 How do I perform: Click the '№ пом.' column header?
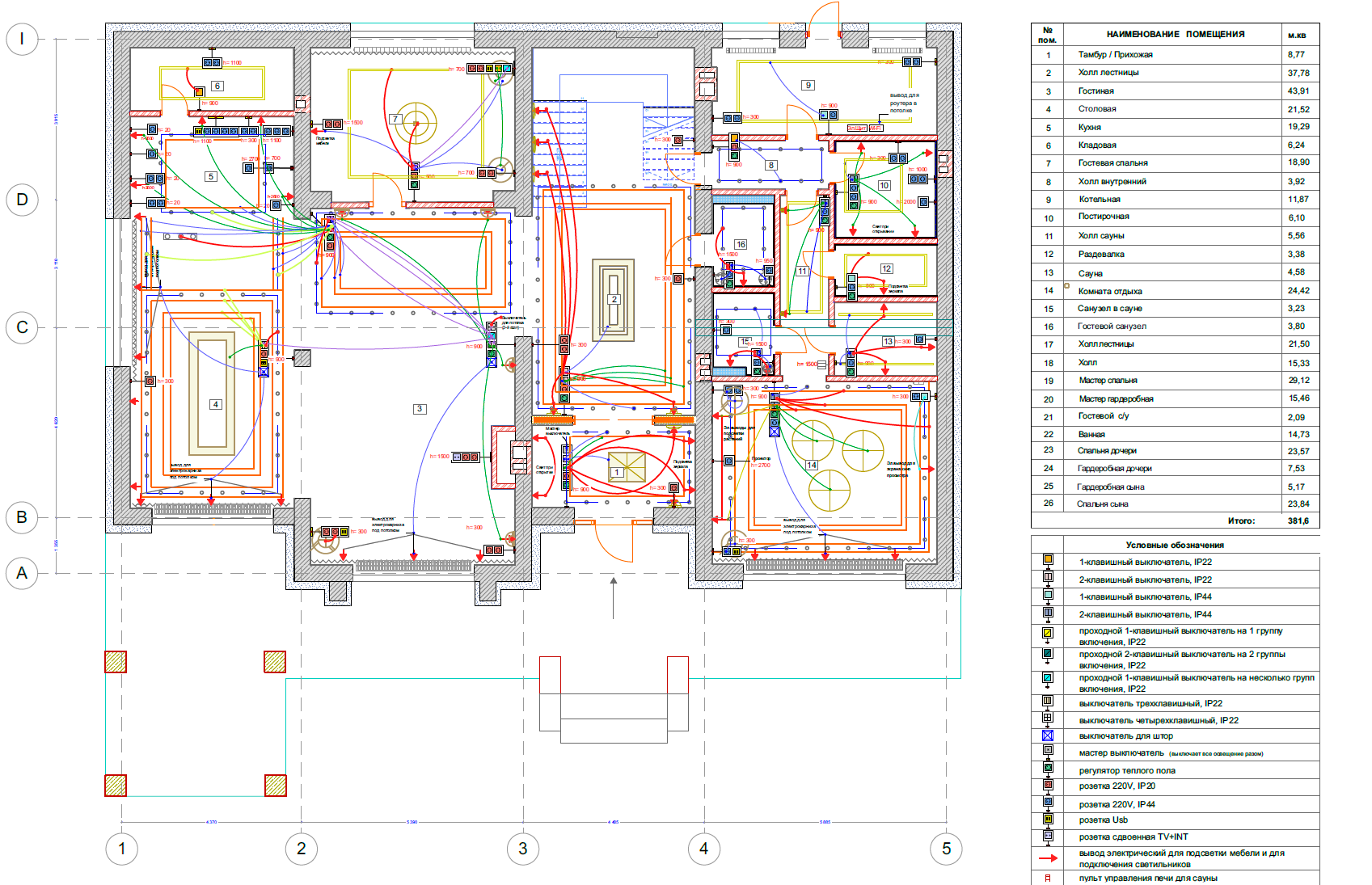tap(1047, 35)
